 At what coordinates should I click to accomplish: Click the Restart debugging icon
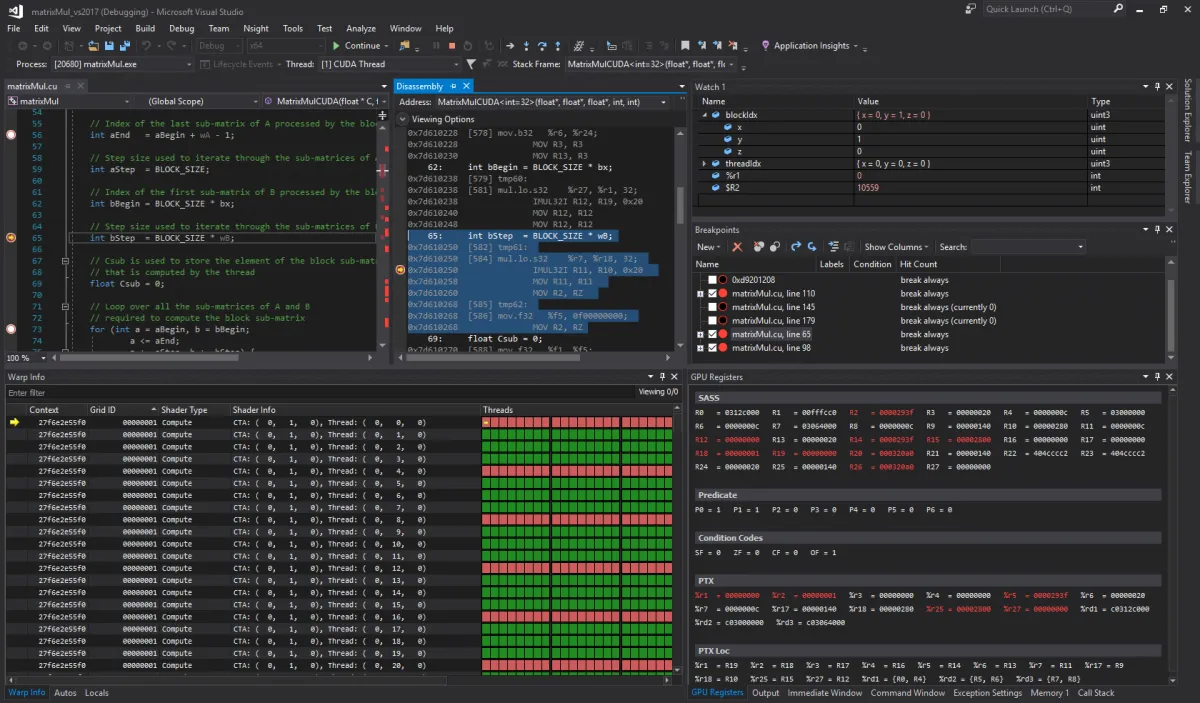(x=469, y=46)
